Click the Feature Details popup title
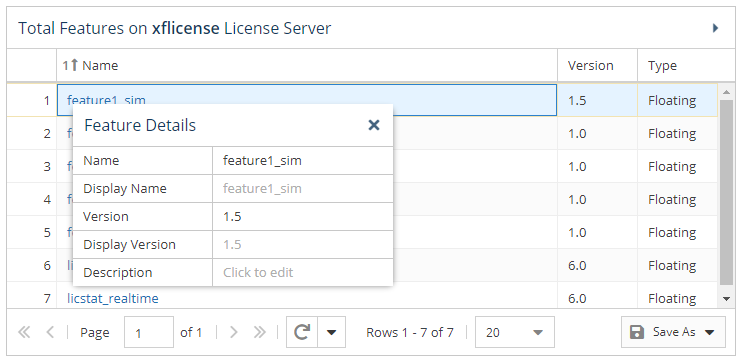 coord(140,125)
